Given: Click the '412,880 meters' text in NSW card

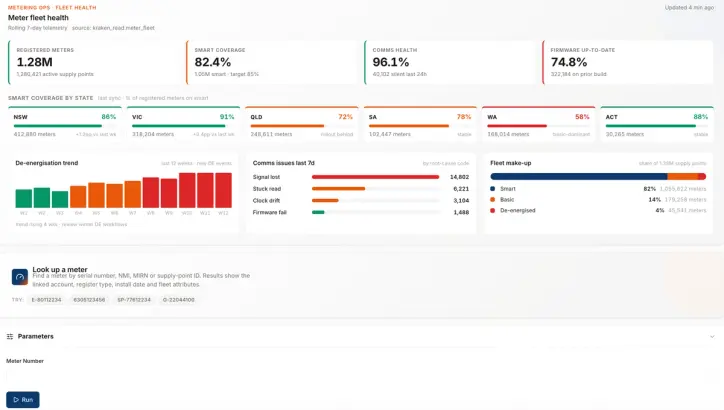Looking at the screenshot, I should 35,134.
